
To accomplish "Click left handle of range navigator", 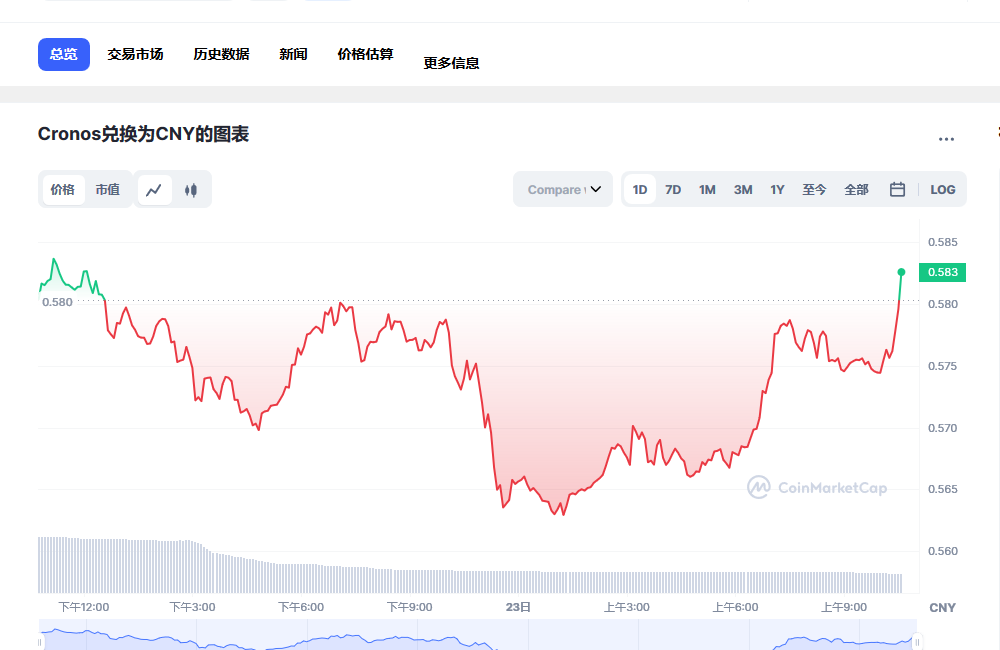I will [40, 642].
